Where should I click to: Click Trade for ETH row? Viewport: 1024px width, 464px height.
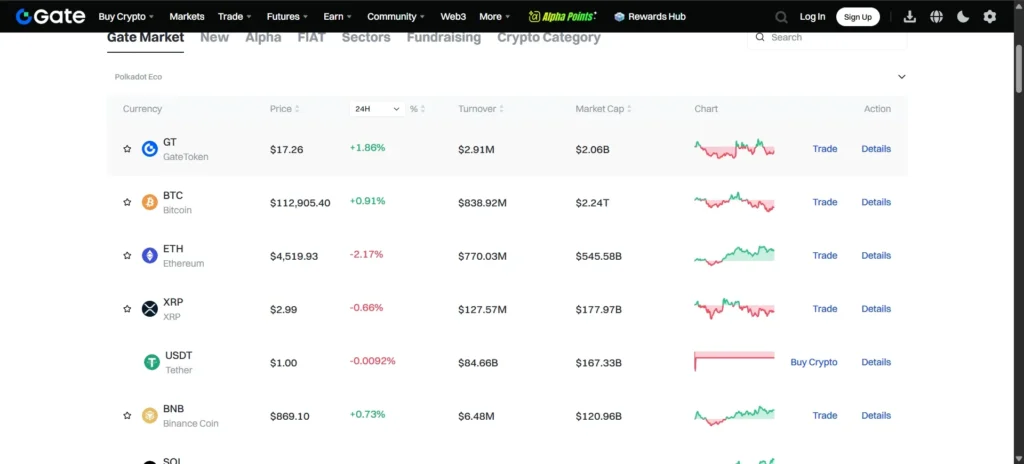pyautogui.click(x=825, y=256)
